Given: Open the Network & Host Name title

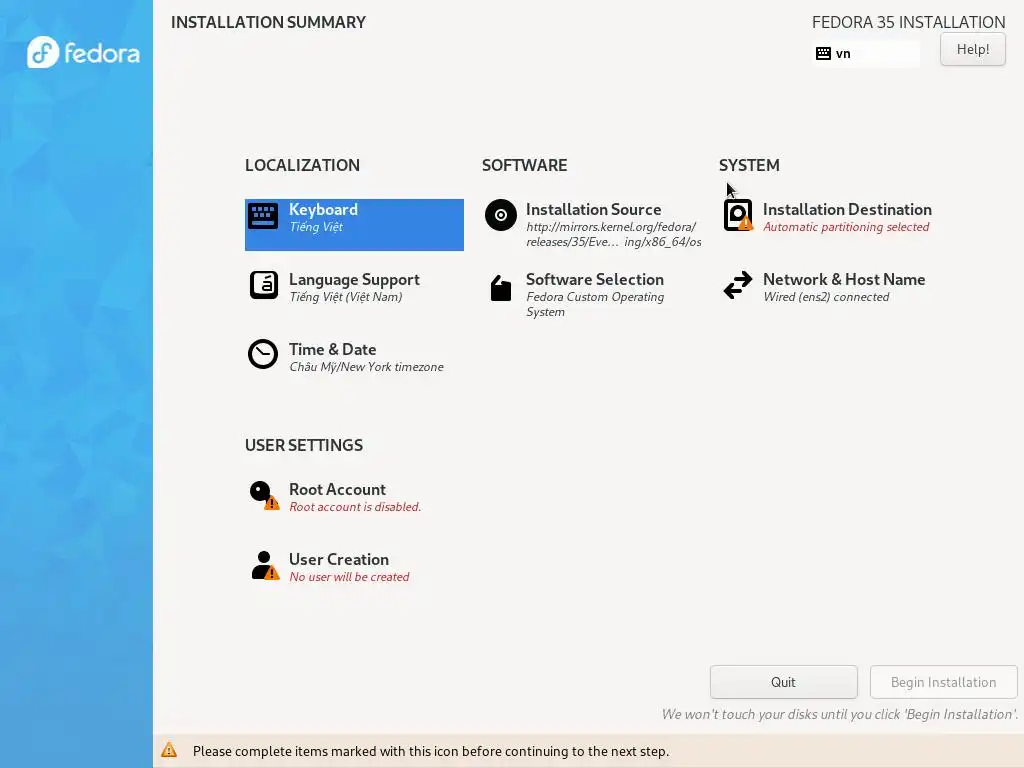Looking at the screenshot, I should 844,280.
